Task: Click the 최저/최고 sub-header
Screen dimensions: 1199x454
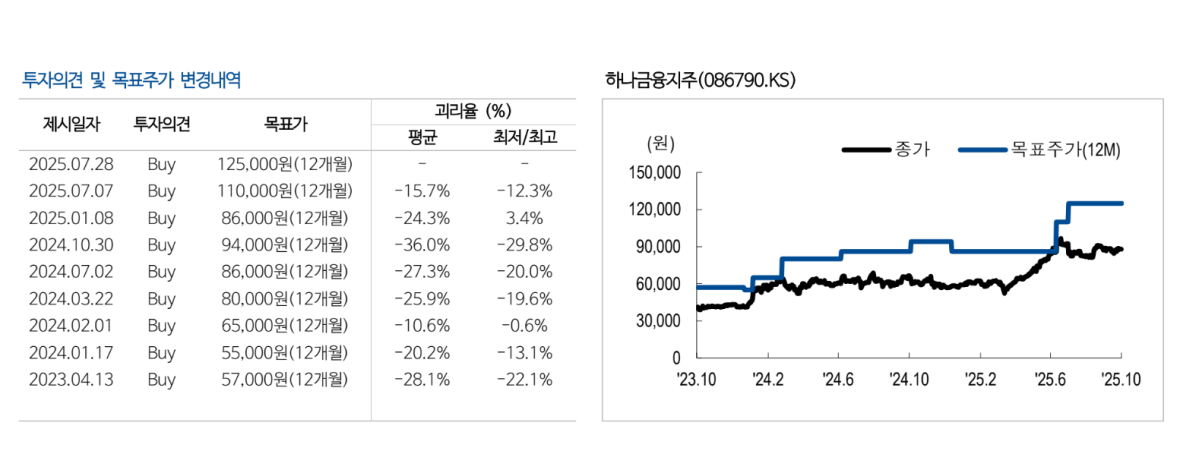Action: pos(524,137)
